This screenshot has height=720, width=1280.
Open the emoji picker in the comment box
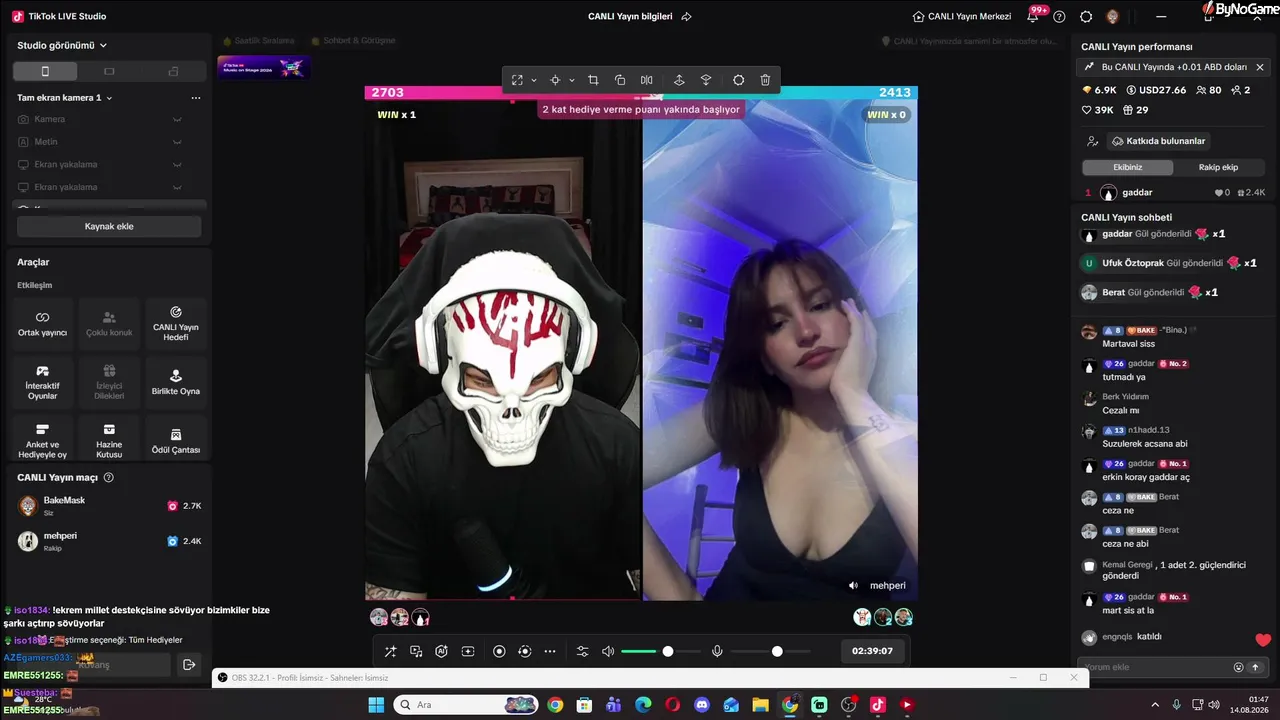coord(1238,667)
